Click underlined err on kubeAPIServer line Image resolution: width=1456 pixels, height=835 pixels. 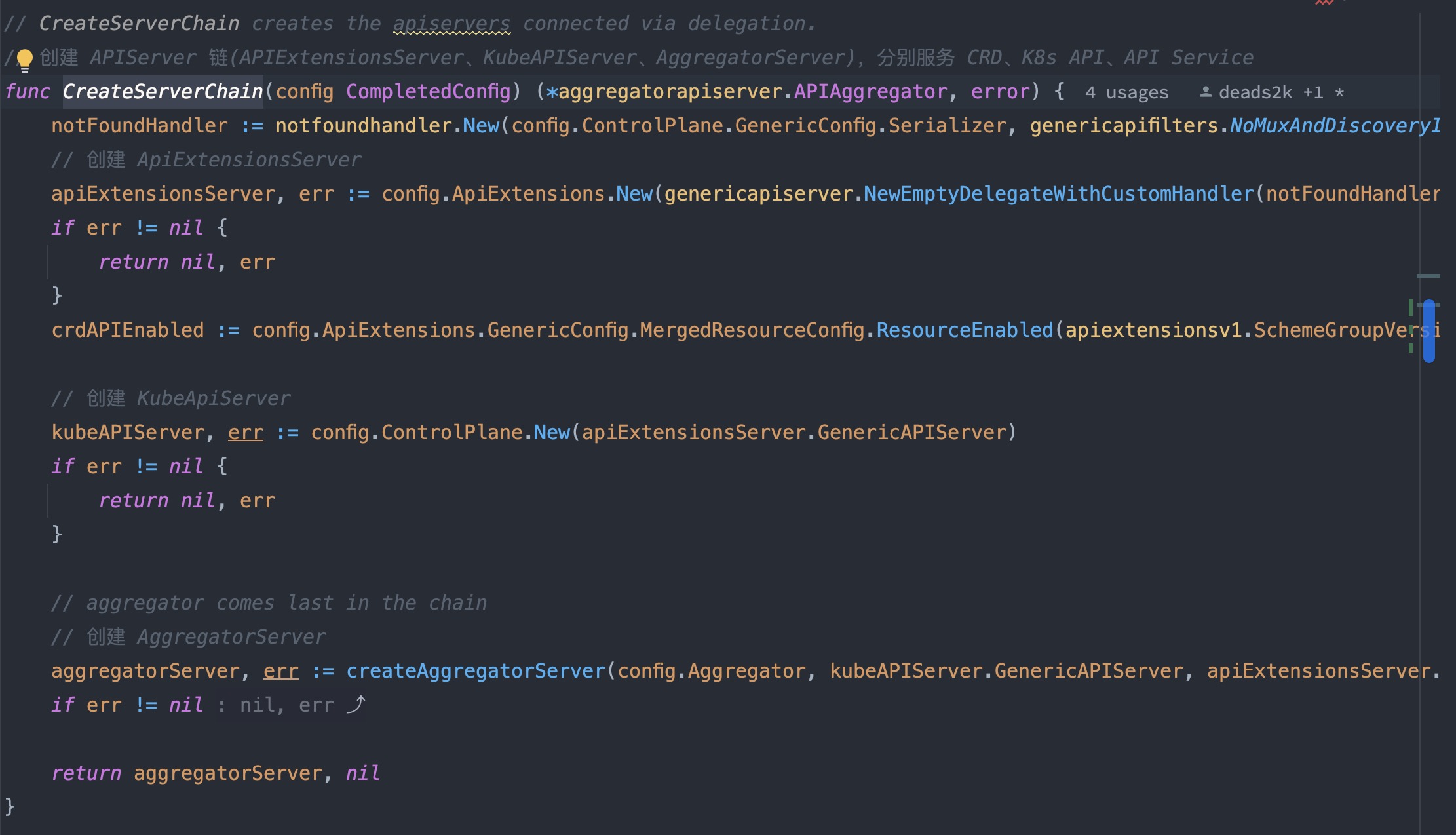click(245, 433)
